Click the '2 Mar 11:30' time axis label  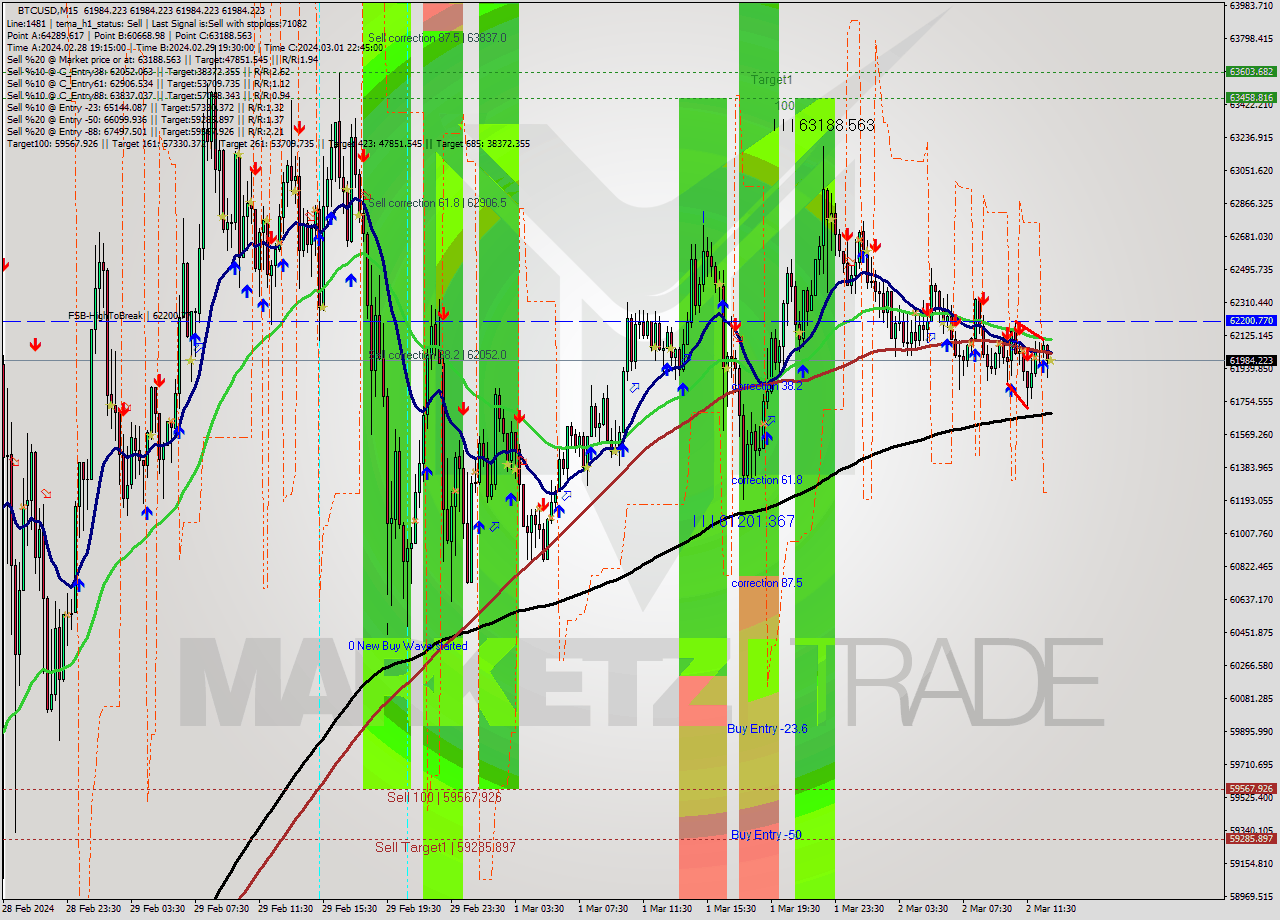coord(1051,909)
